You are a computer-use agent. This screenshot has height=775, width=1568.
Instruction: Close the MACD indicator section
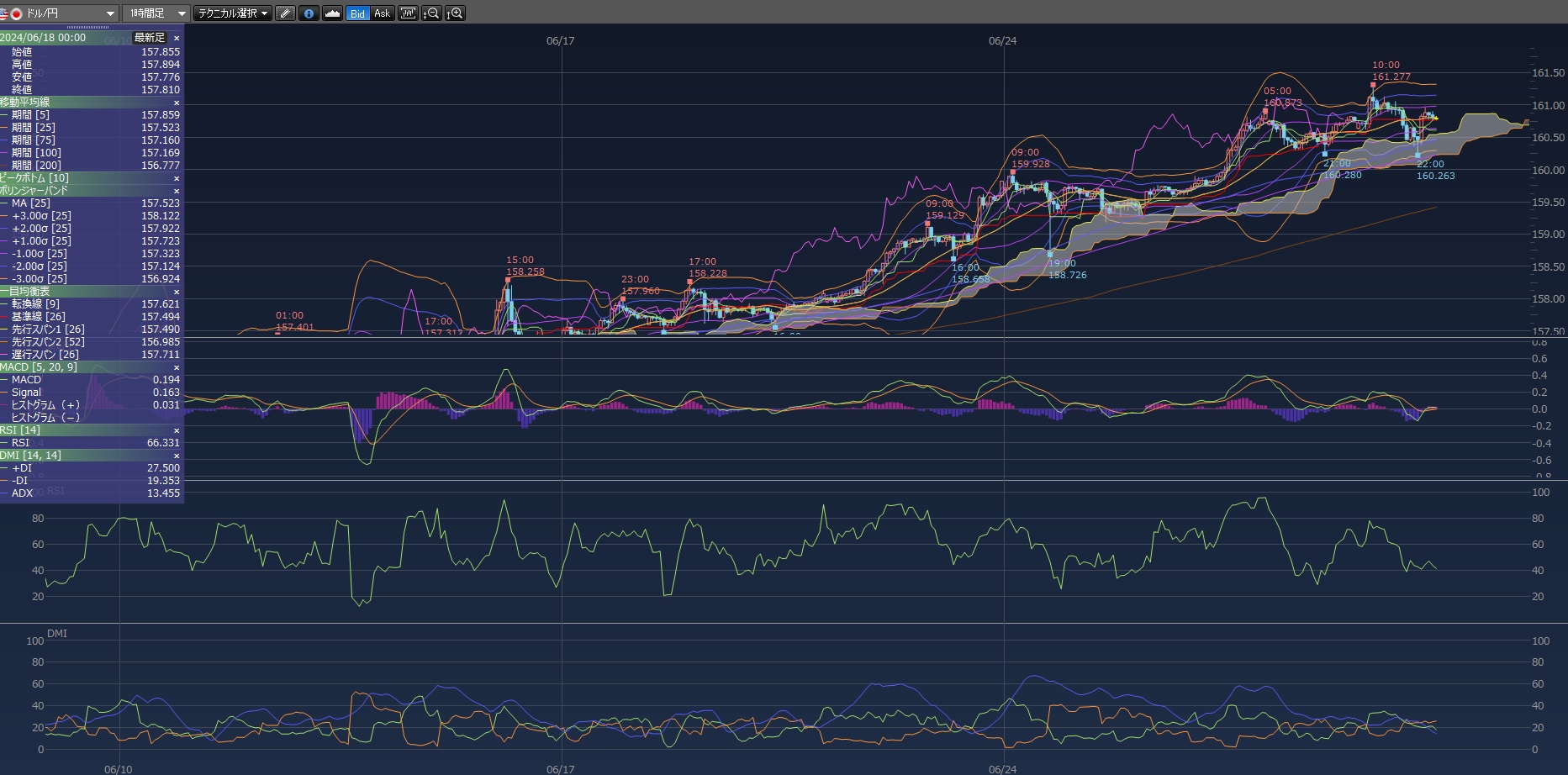click(x=177, y=367)
